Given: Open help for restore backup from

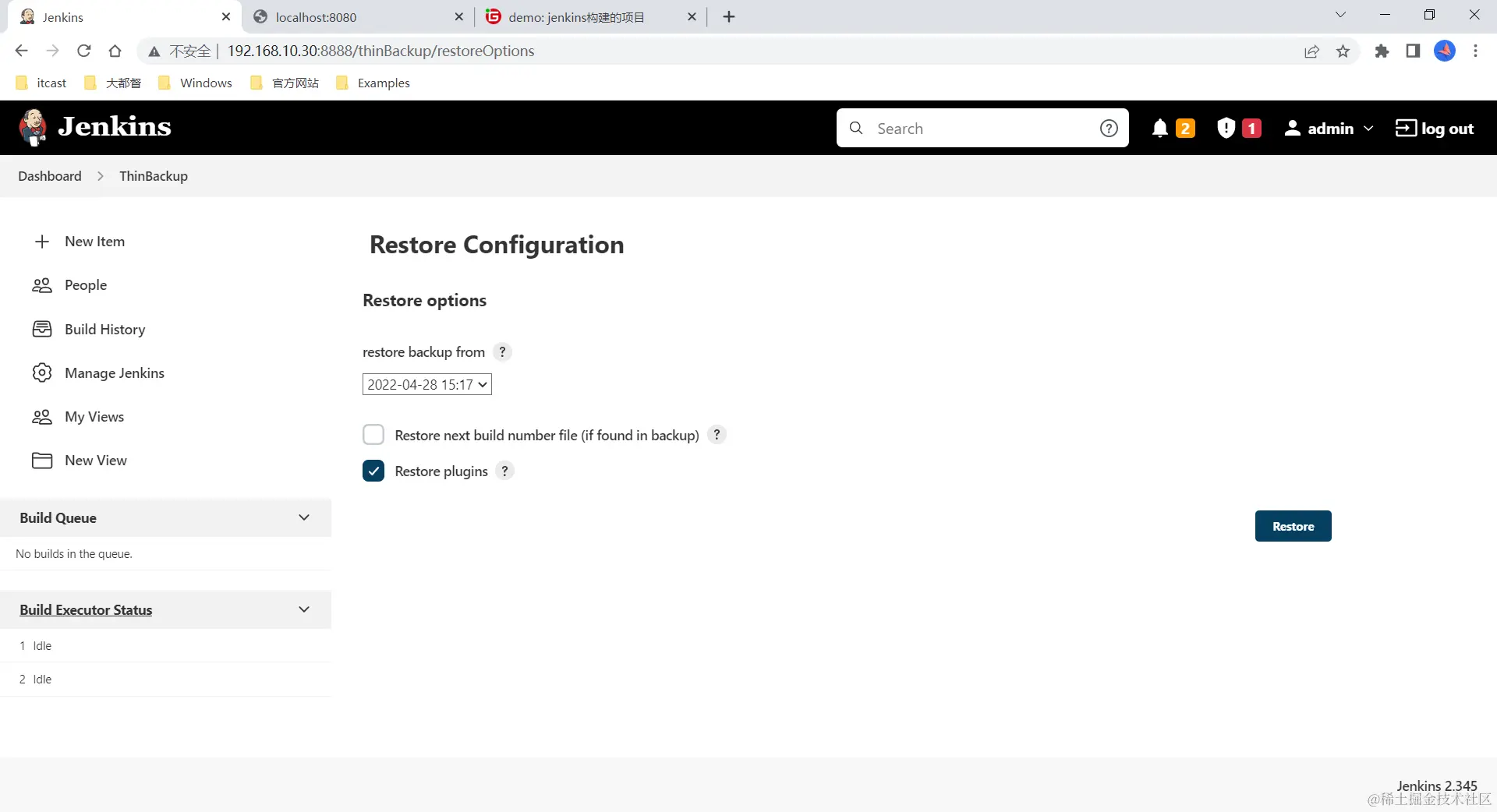Looking at the screenshot, I should (503, 352).
